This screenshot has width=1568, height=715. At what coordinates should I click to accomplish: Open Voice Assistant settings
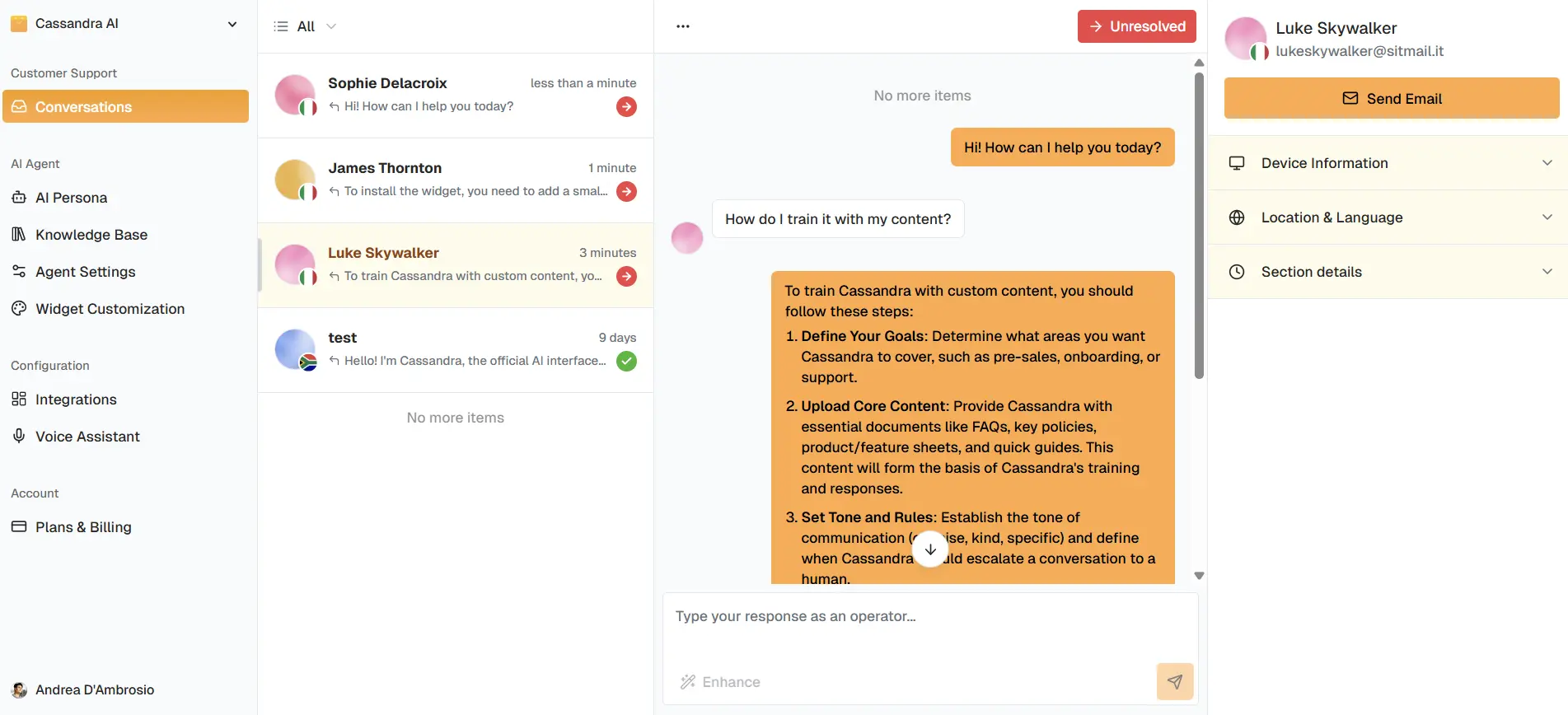click(x=125, y=437)
